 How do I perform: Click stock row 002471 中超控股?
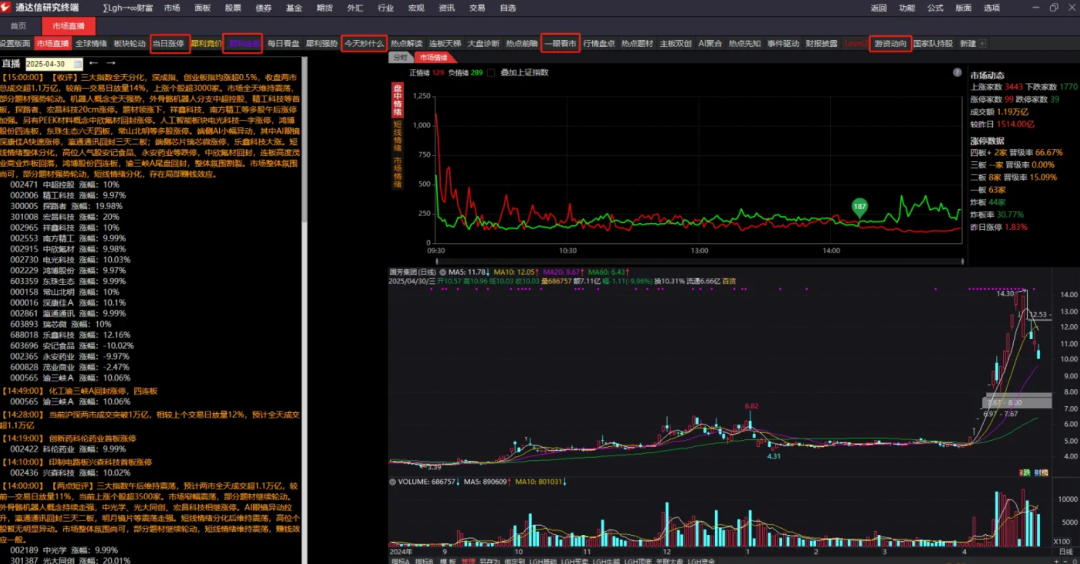coord(65,185)
